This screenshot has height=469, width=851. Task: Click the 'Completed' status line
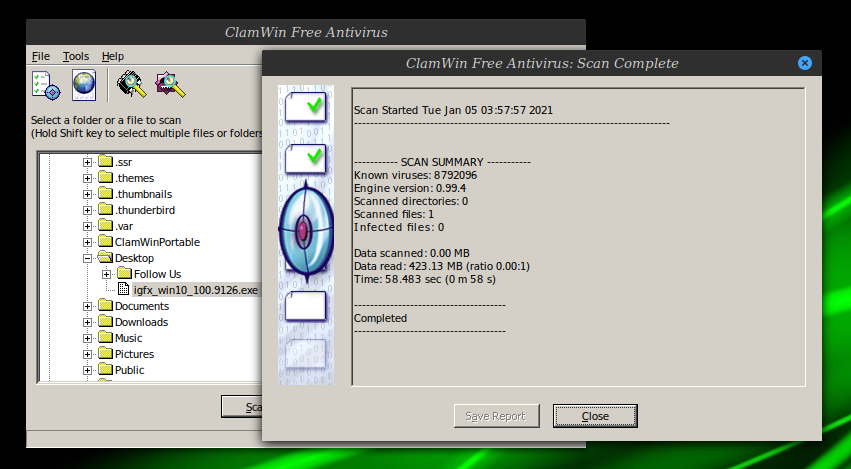[x=380, y=319]
